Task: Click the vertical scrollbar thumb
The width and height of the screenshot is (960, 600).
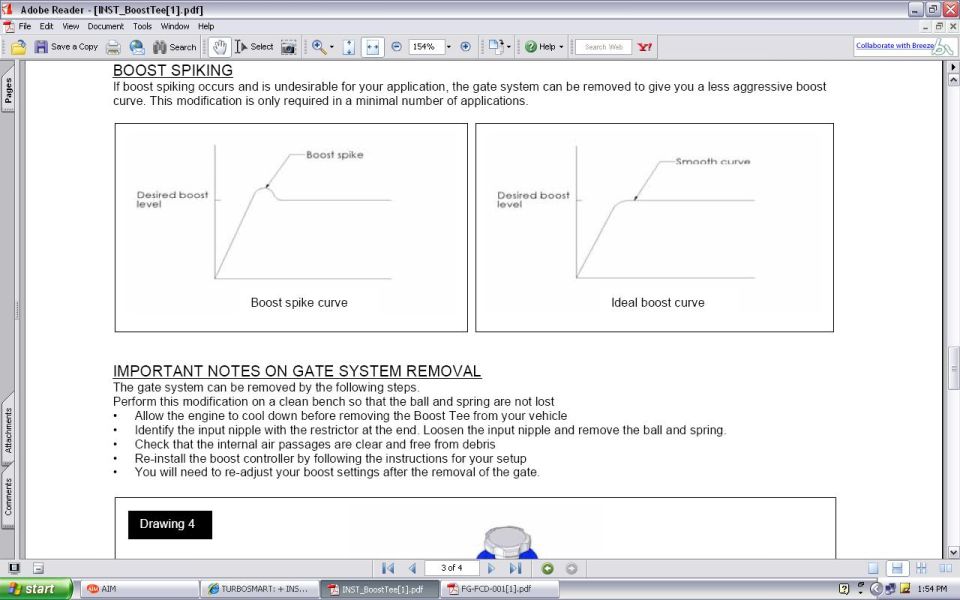Action: [953, 367]
